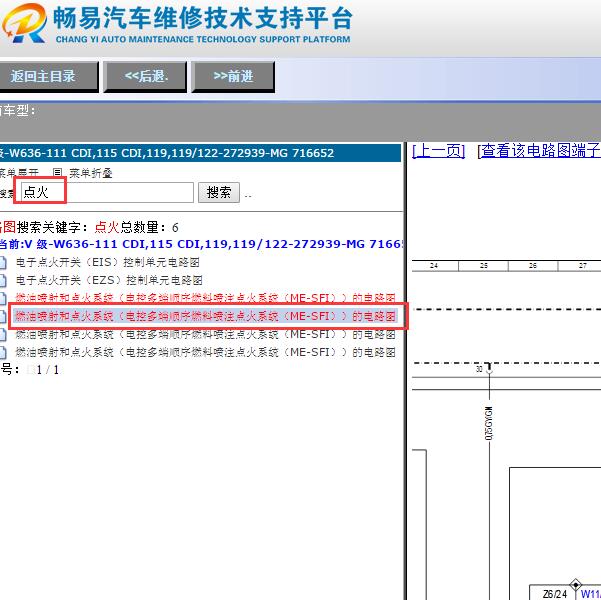Open the red unhighlighted ME-SFI diagram entry
Image resolution: width=601 pixels, height=600 pixels.
click(205, 298)
